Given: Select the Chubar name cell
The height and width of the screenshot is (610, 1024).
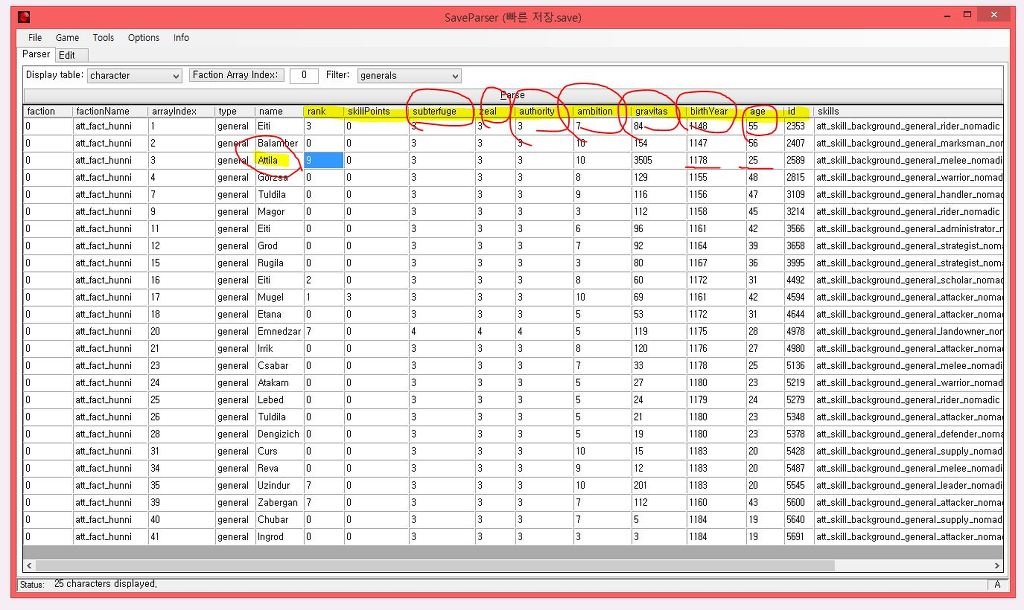Looking at the screenshot, I should tap(279, 519).
